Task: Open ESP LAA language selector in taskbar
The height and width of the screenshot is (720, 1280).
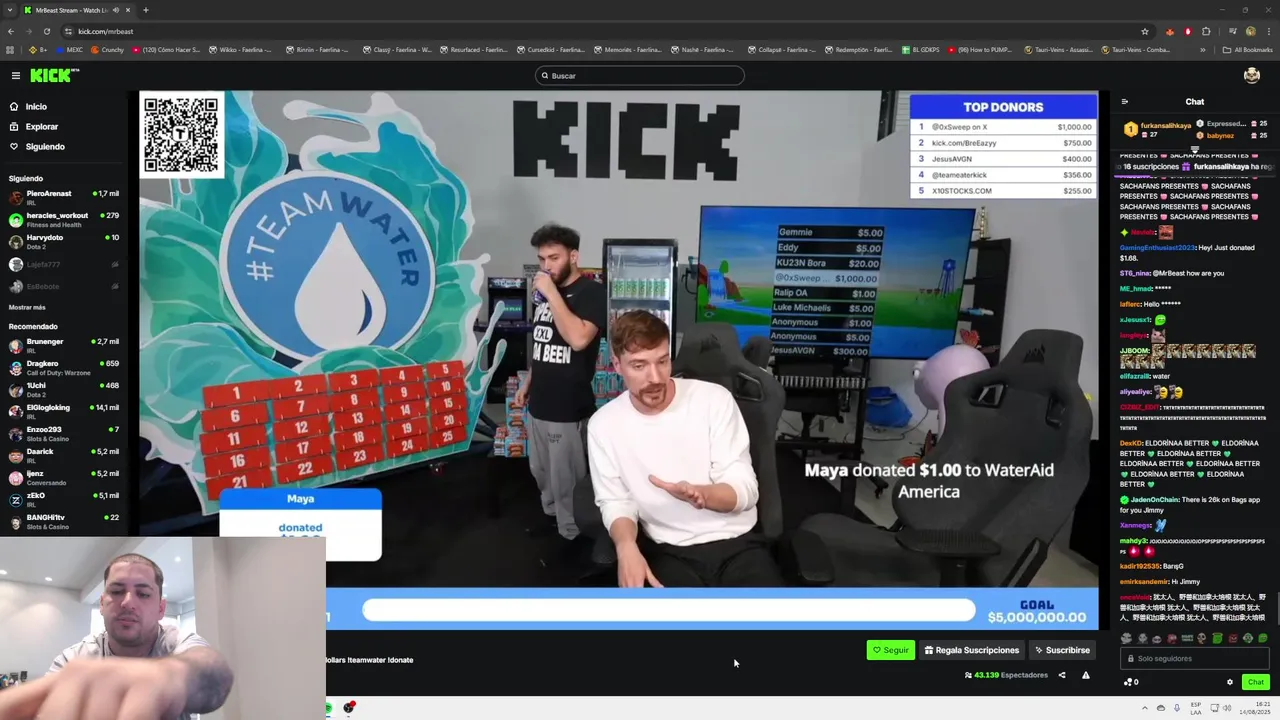Action: point(1196,708)
